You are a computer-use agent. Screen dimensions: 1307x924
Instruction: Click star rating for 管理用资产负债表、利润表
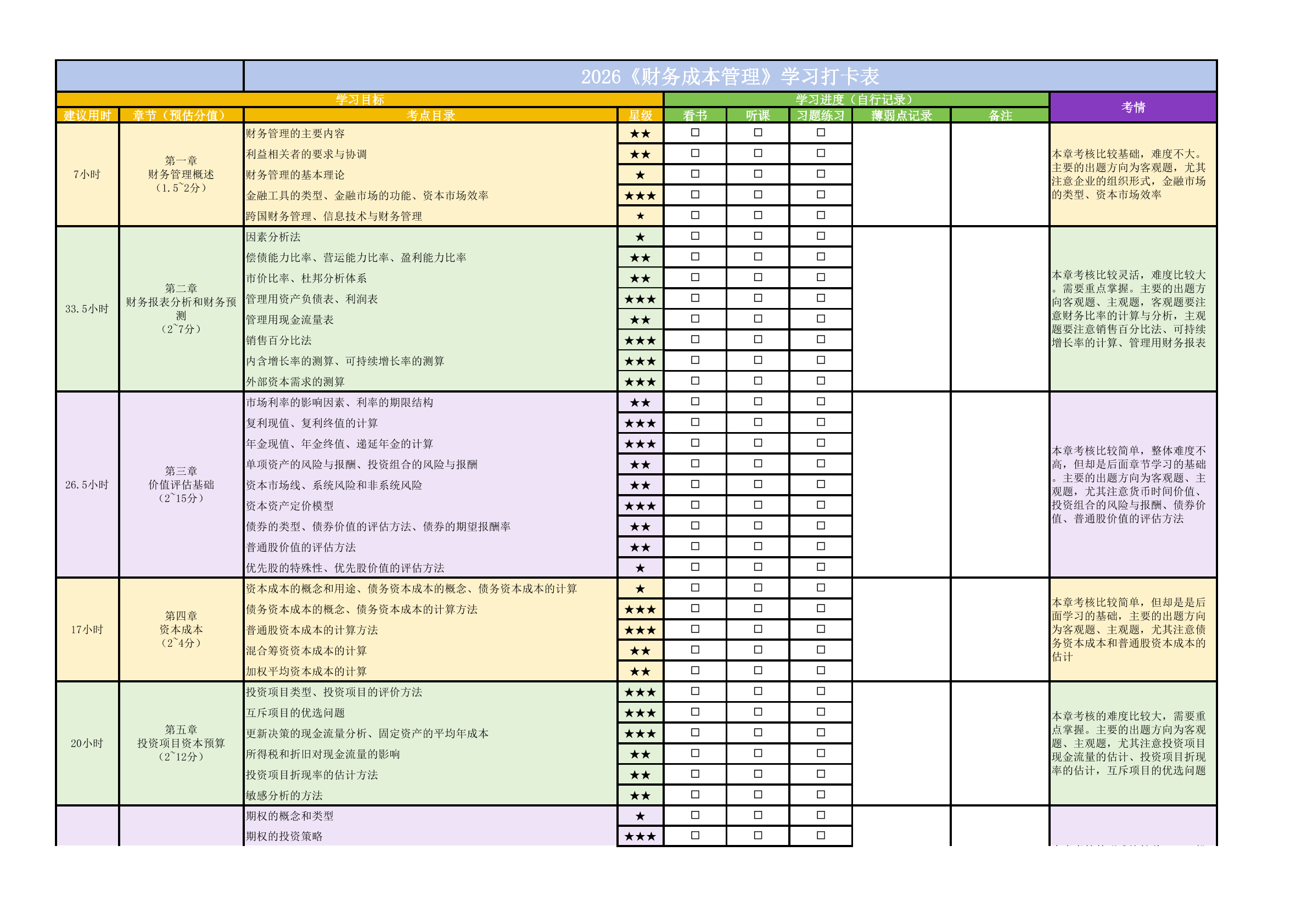(x=640, y=299)
